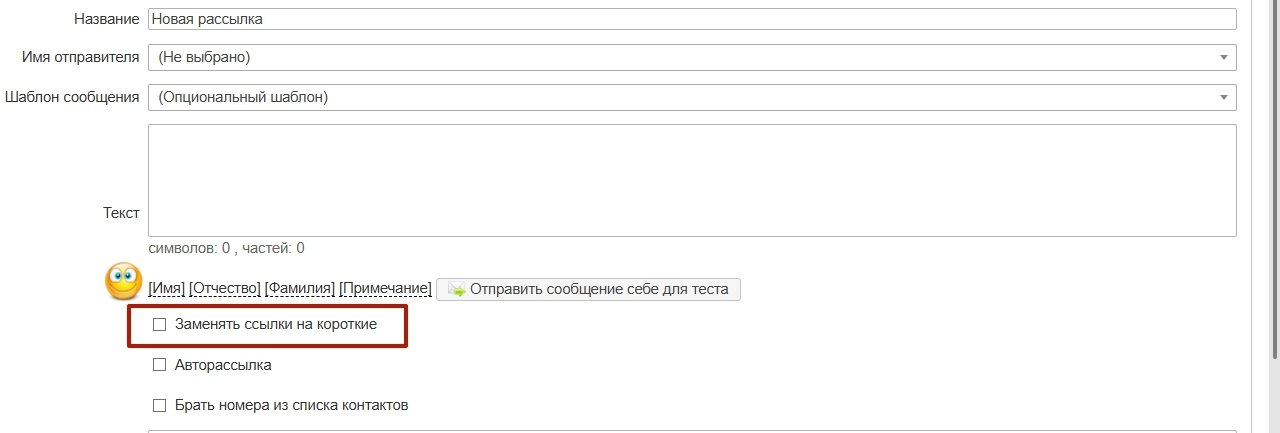
Task: Insert the [Фамилия] placeholder tag
Action: [300, 289]
